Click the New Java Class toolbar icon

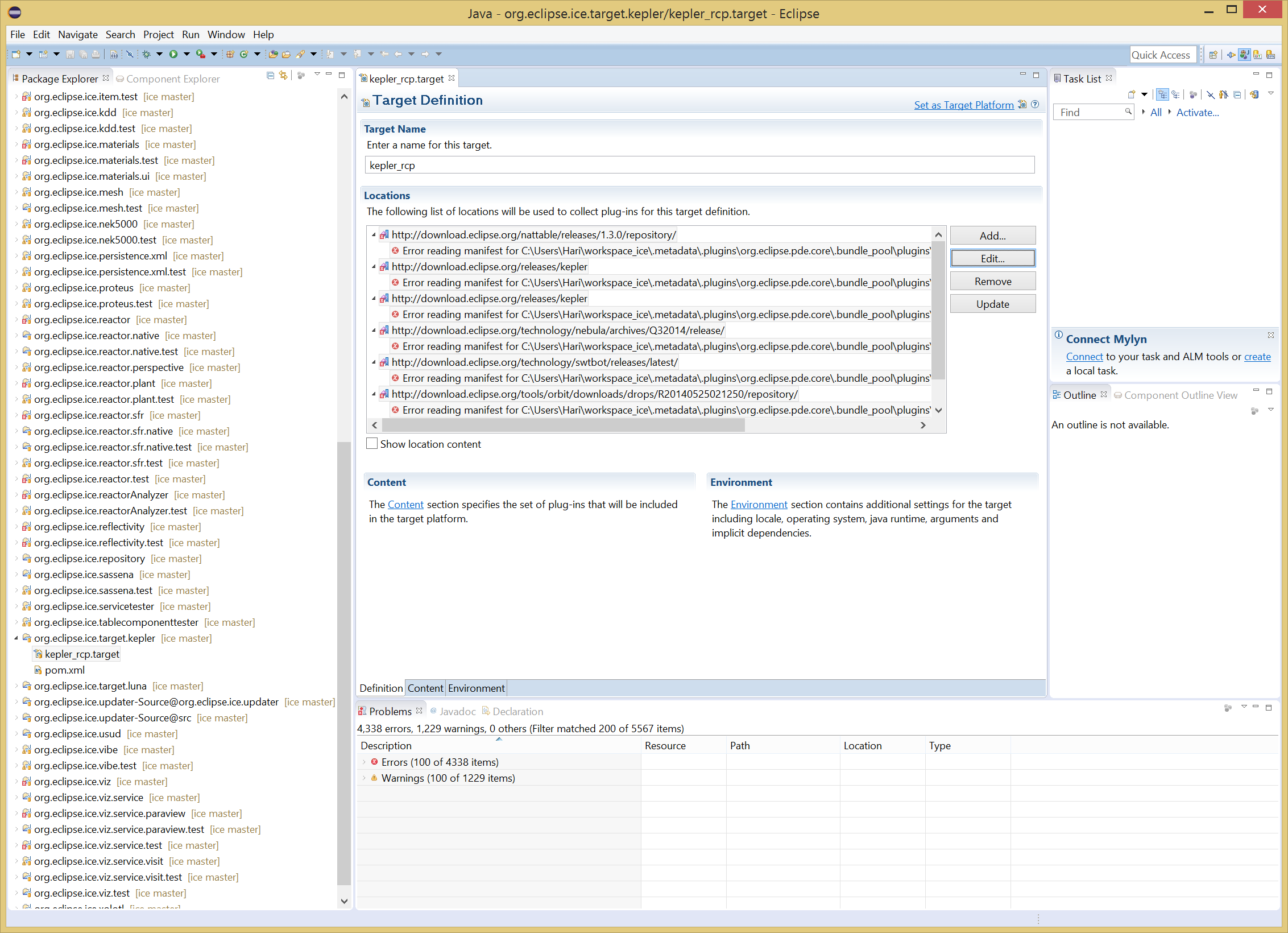244,54
